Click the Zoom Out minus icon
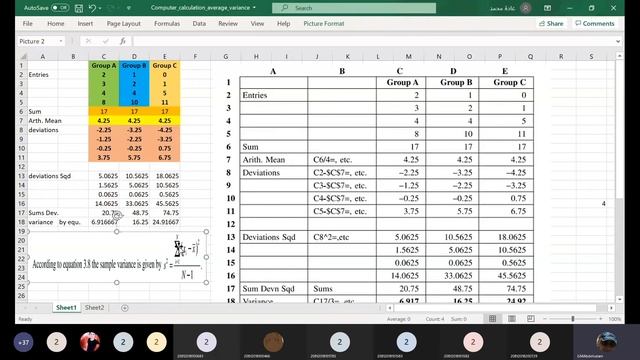The image size is (640, 360). click(545, 318)
